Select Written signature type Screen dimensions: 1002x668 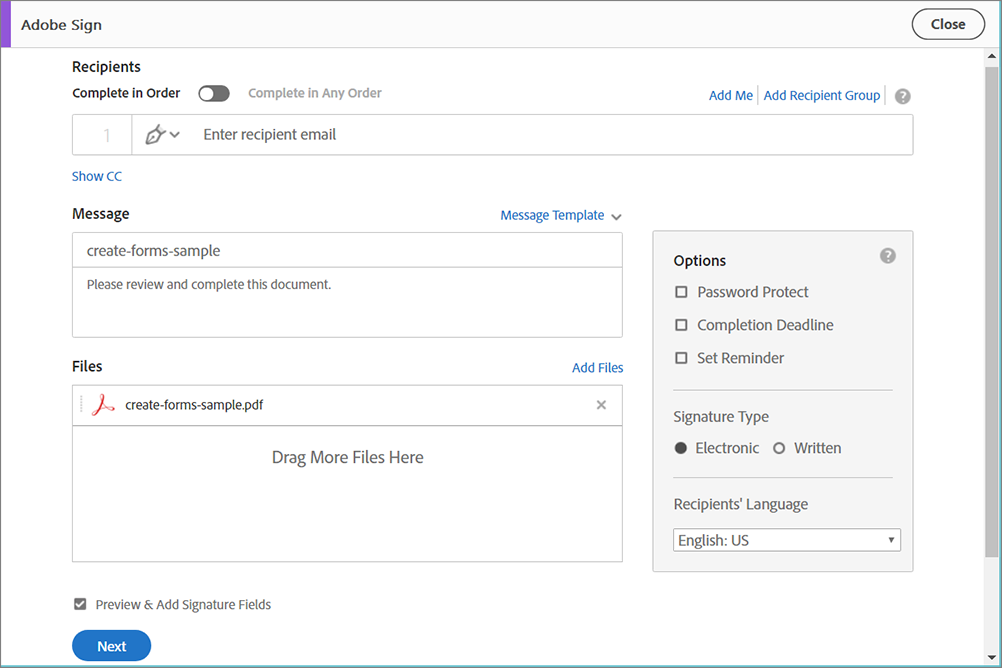point(779,448)
